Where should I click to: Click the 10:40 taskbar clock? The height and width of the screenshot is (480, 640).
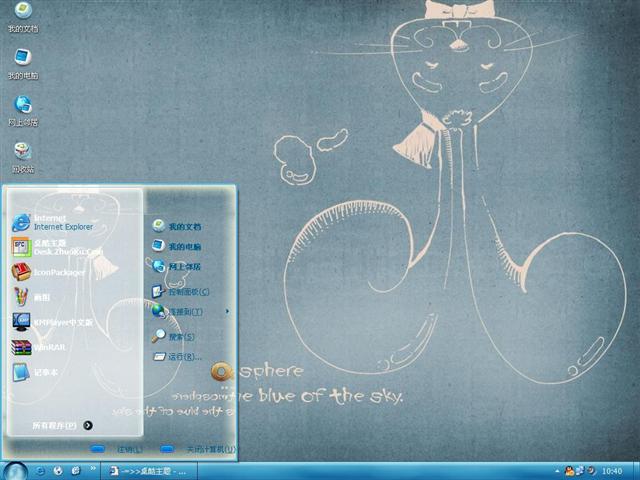612,471
